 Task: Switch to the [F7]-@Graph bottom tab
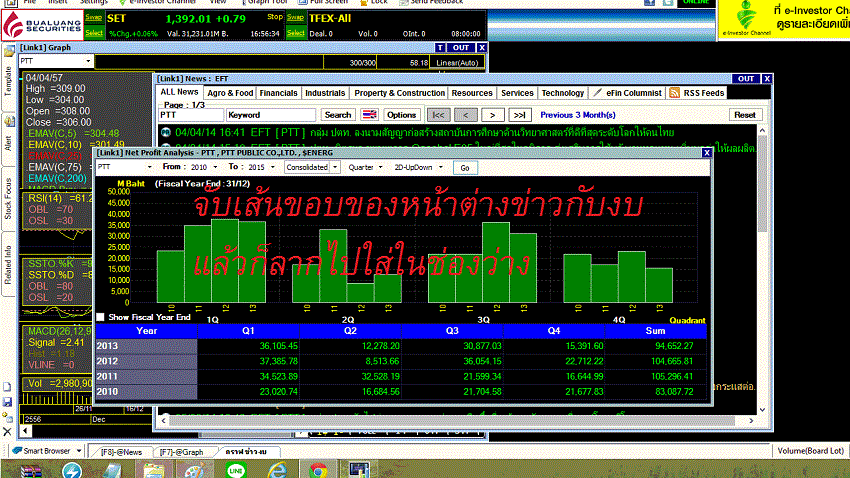click(x=182, y=452)
